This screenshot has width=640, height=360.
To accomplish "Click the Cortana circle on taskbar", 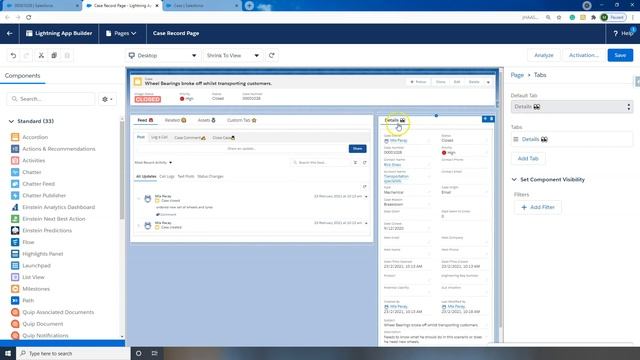I will (x=139, y=353).
